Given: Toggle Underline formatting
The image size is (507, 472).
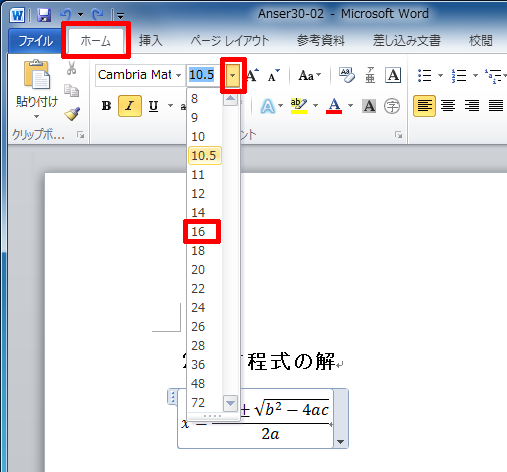Looking at the screenshot, I should (x=153, y=106).
